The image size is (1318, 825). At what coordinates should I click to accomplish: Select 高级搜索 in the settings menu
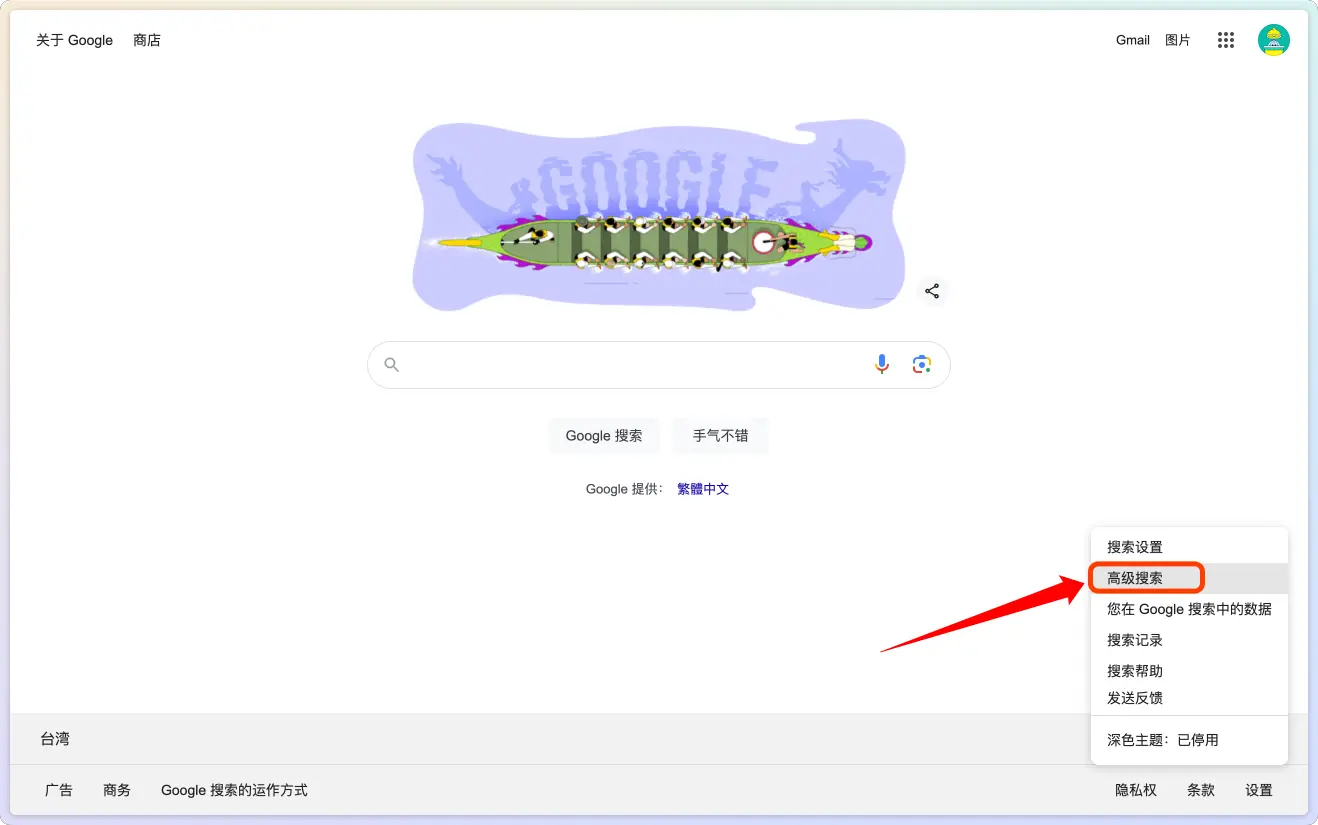1189,578
